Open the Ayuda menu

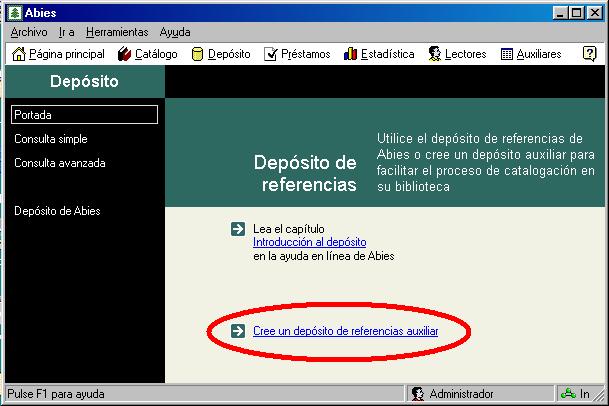click(x=175, y=32)
